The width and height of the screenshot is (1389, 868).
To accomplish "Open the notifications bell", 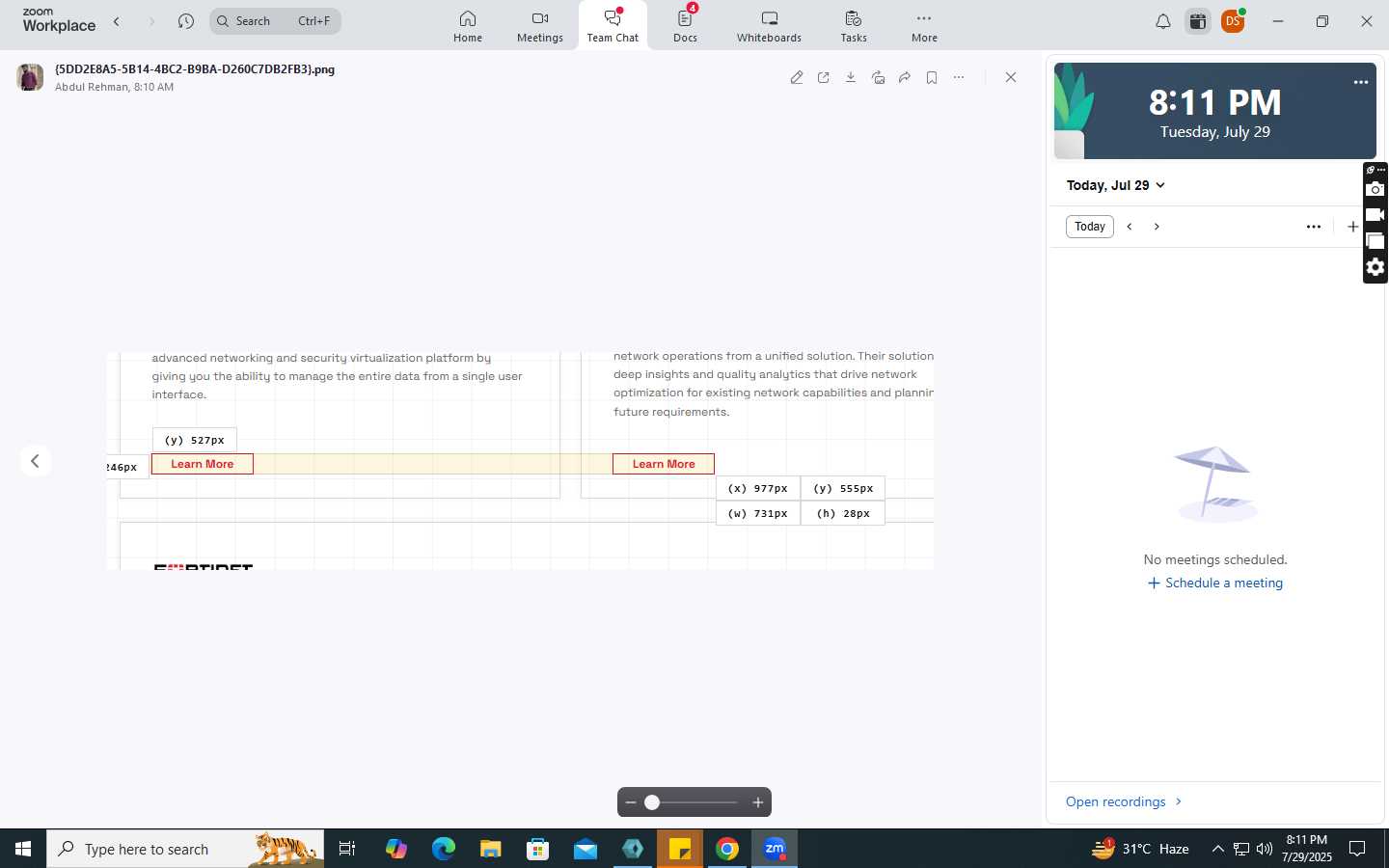I will tap(1163, 21).
